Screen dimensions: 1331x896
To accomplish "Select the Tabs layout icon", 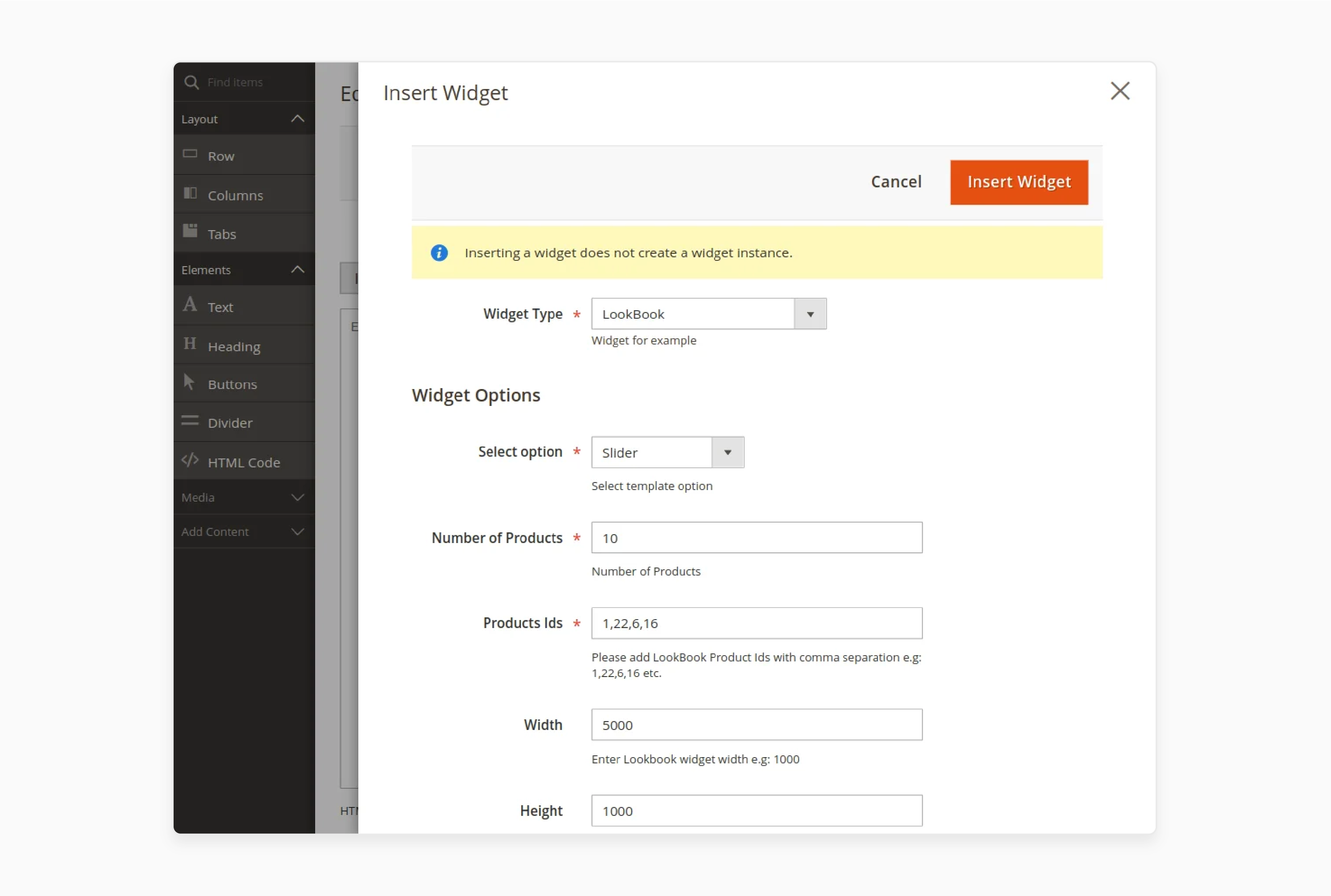I will [x=190, y=231].
